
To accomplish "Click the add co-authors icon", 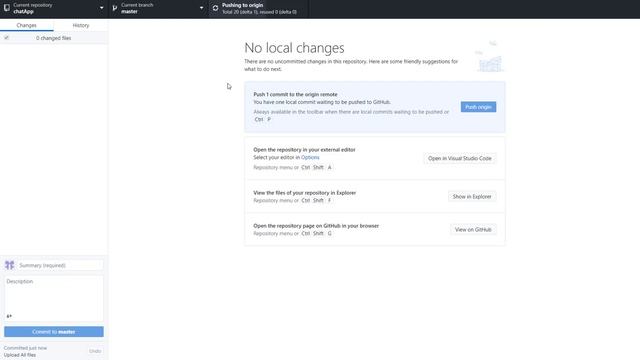I will click(9, 316).
